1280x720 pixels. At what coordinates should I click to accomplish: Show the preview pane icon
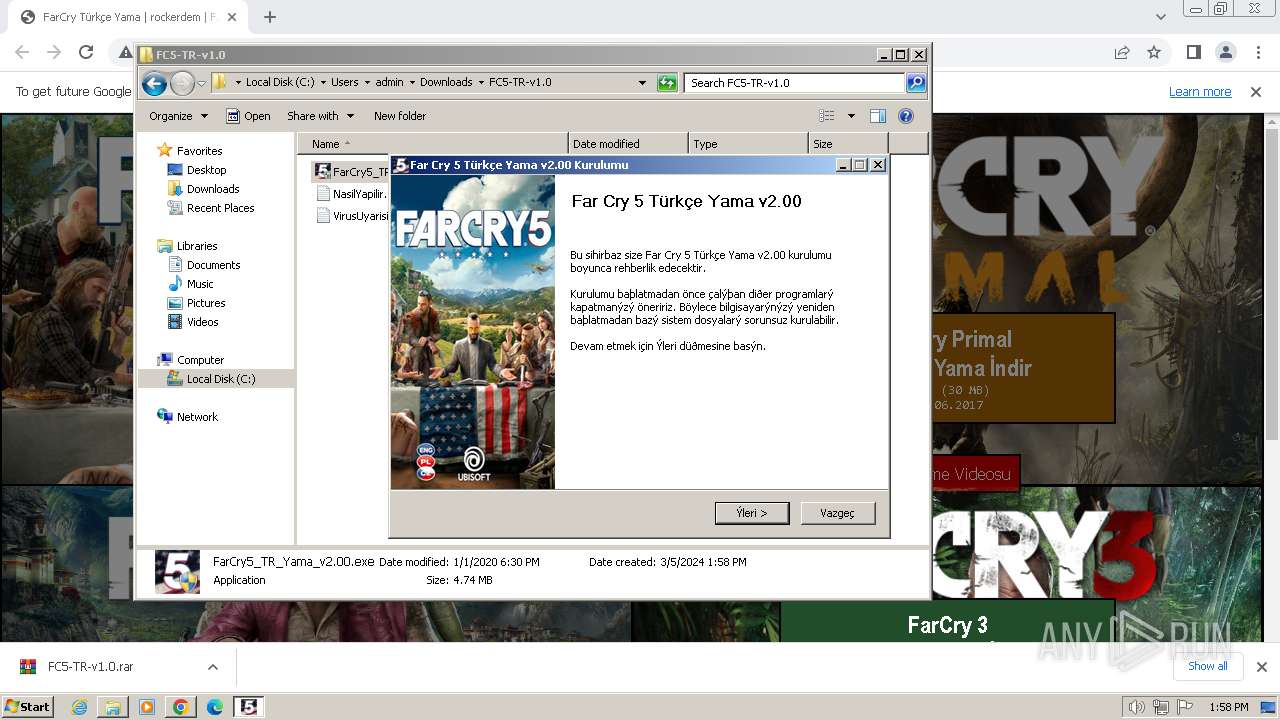point(878,116)
